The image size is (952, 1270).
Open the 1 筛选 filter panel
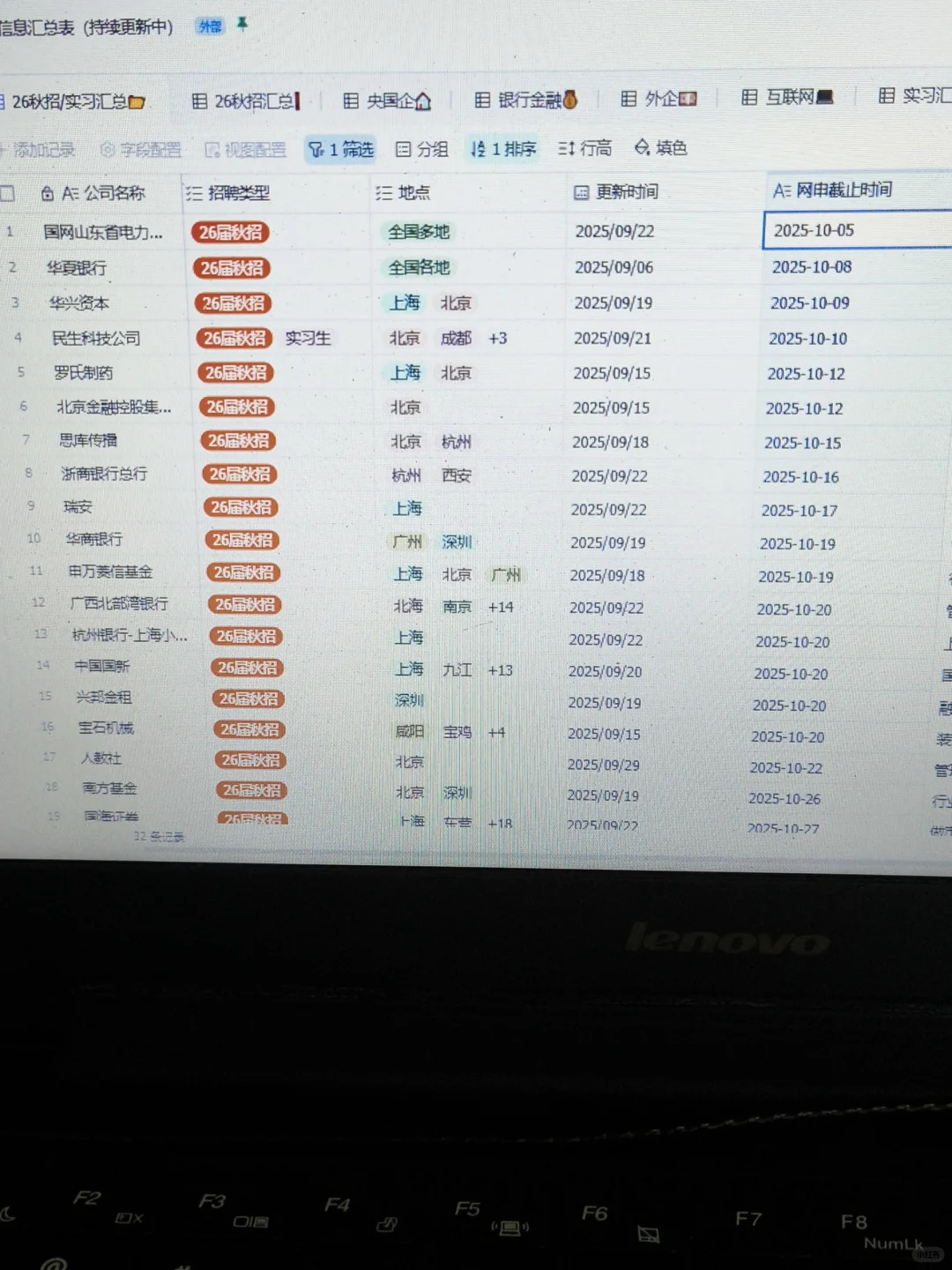340,149
